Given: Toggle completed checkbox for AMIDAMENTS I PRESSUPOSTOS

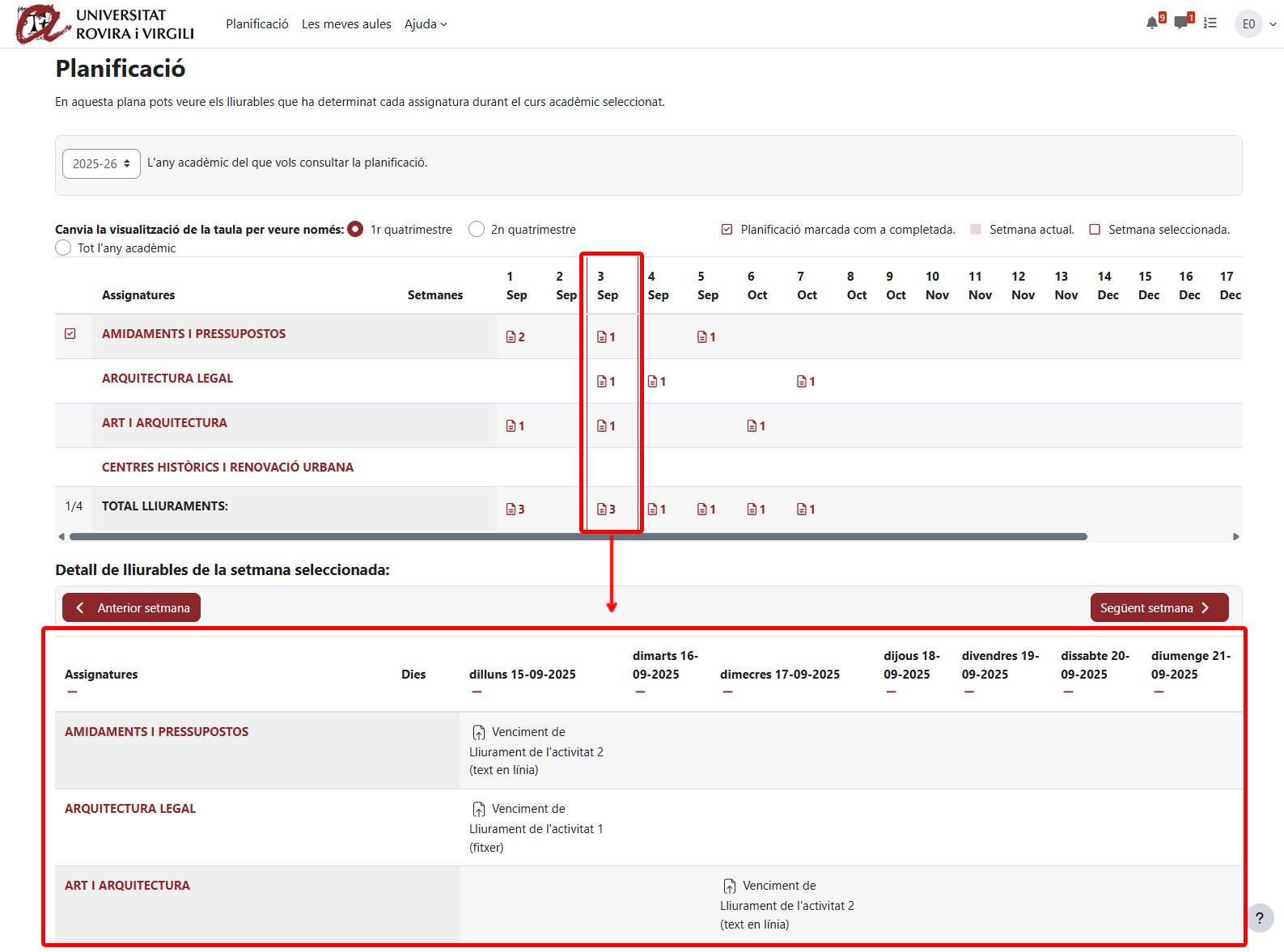Looking at the screenshot, I should [x=70, y=334].
